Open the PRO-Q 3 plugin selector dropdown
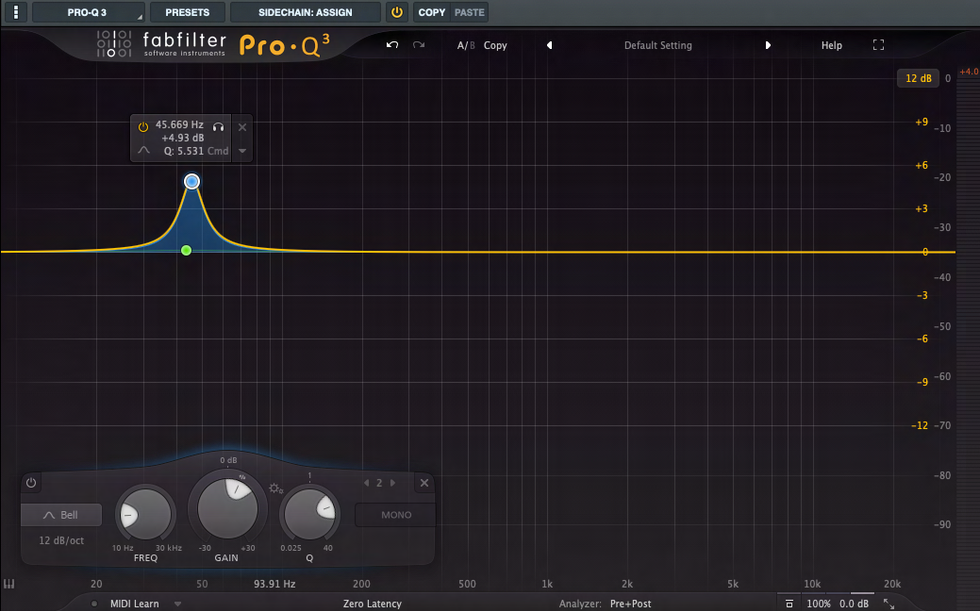Screen dimensions: 980x611 pyautogui.click(x=88, y=12)
